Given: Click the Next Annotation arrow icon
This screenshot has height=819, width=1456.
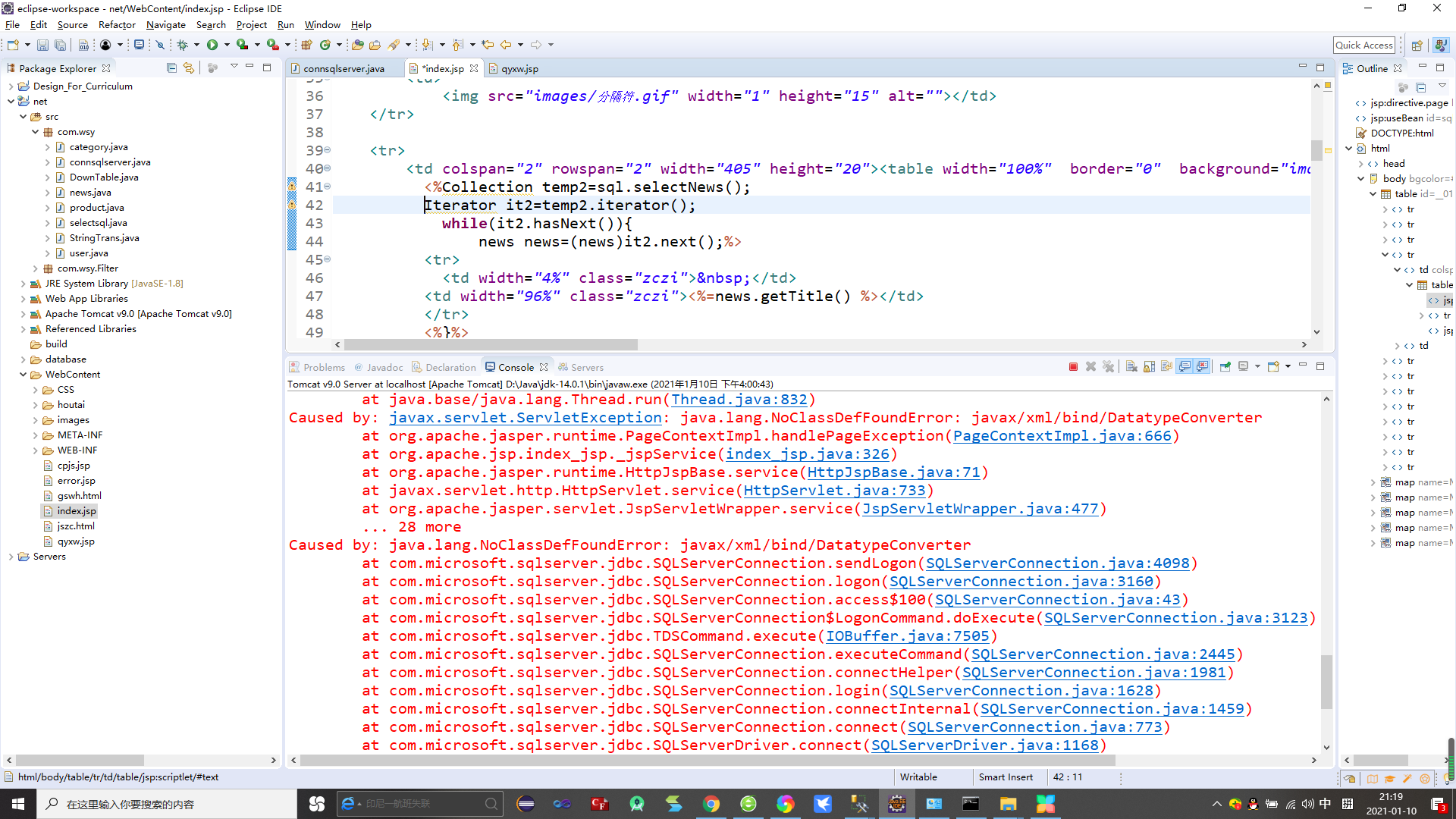Looking at the screenshot, I should [x=428, y=45].
